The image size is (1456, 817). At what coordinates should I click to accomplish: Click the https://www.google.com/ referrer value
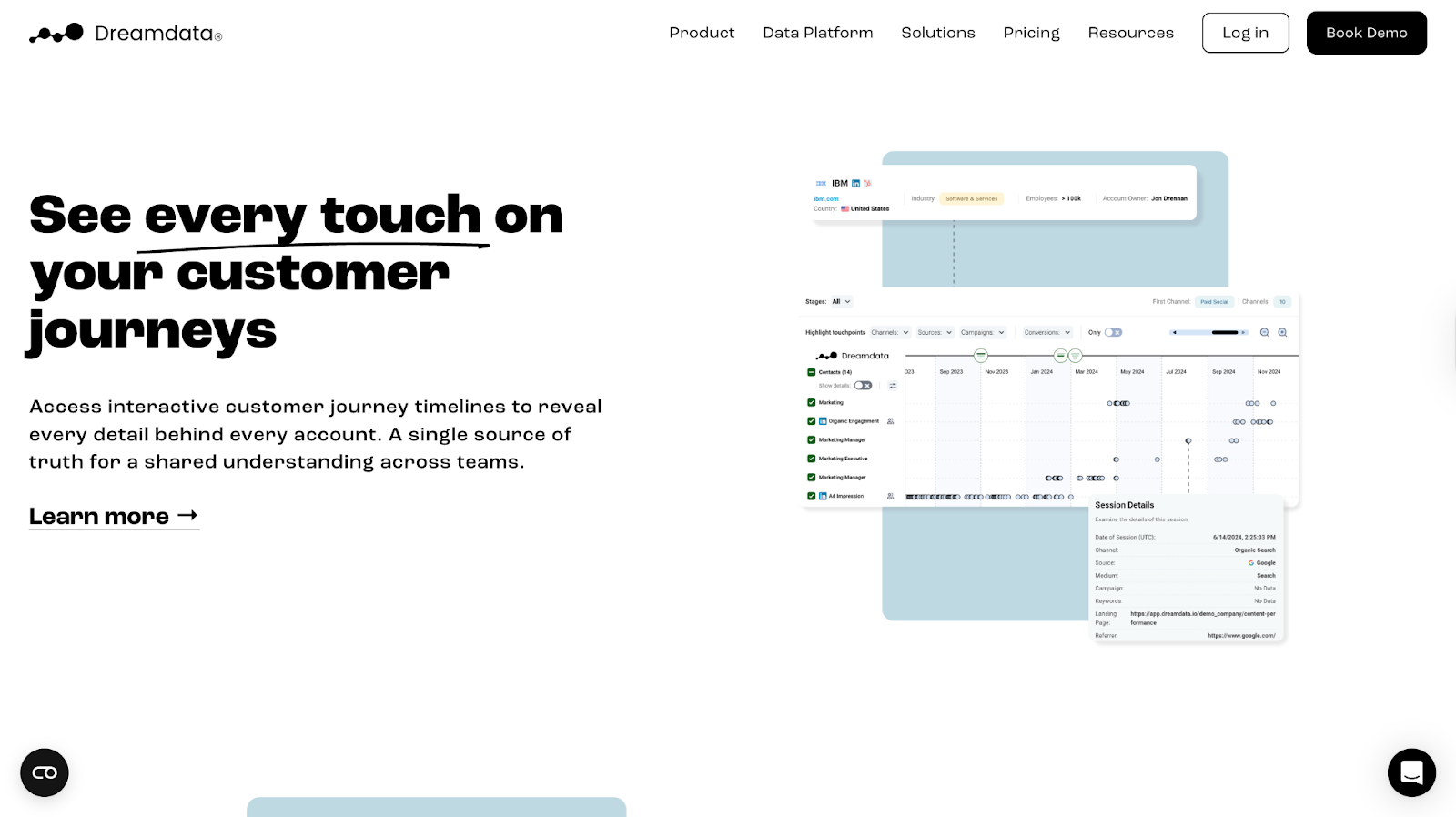click(x=1241, y=635)
